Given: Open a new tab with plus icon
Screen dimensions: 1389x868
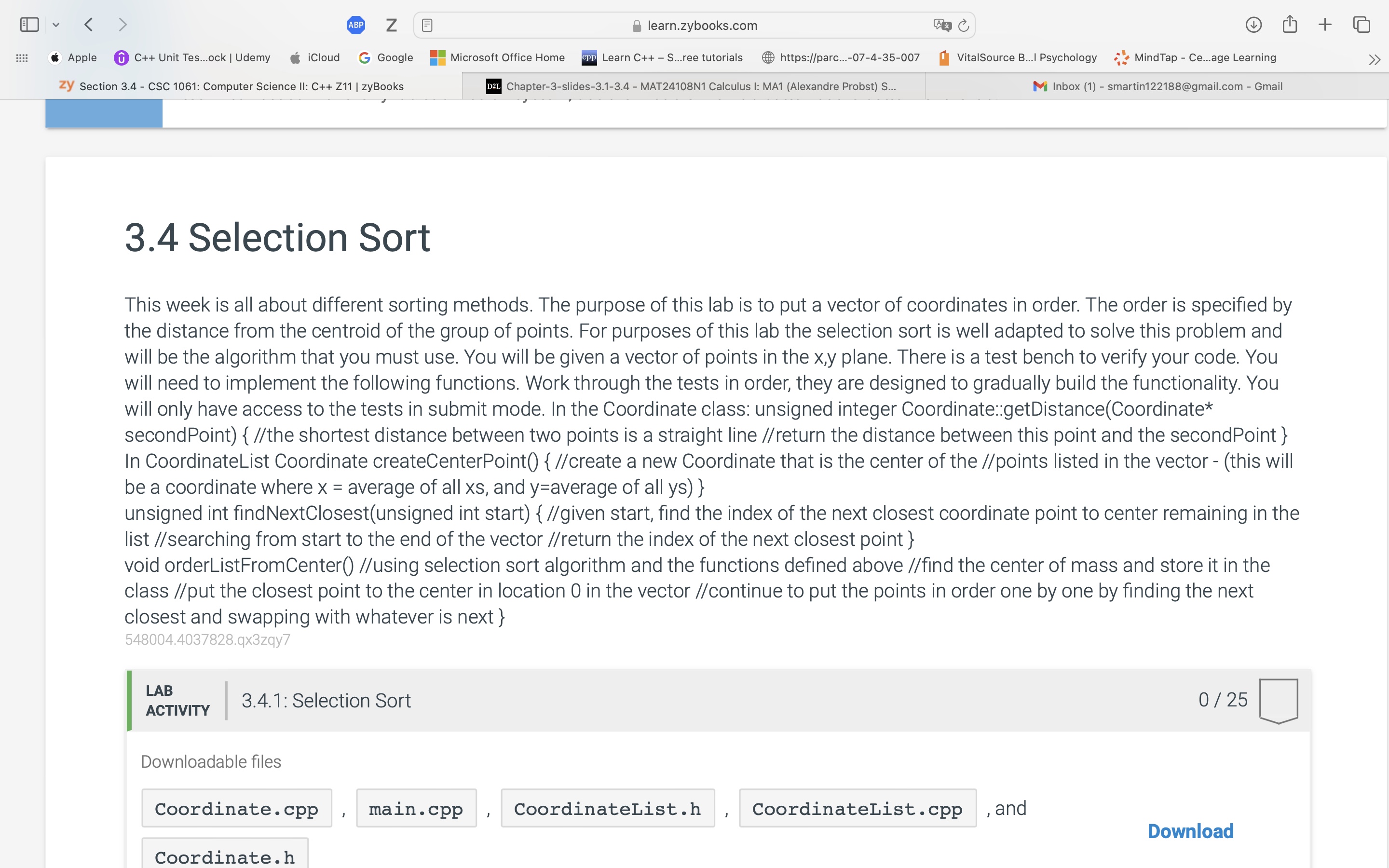Looking at the screenshot, I should 1325,25.
